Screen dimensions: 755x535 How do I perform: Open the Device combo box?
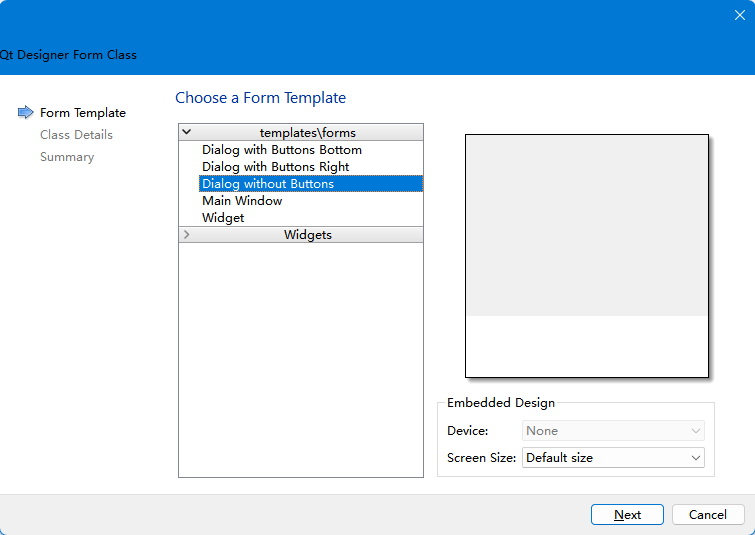point(613,431)
